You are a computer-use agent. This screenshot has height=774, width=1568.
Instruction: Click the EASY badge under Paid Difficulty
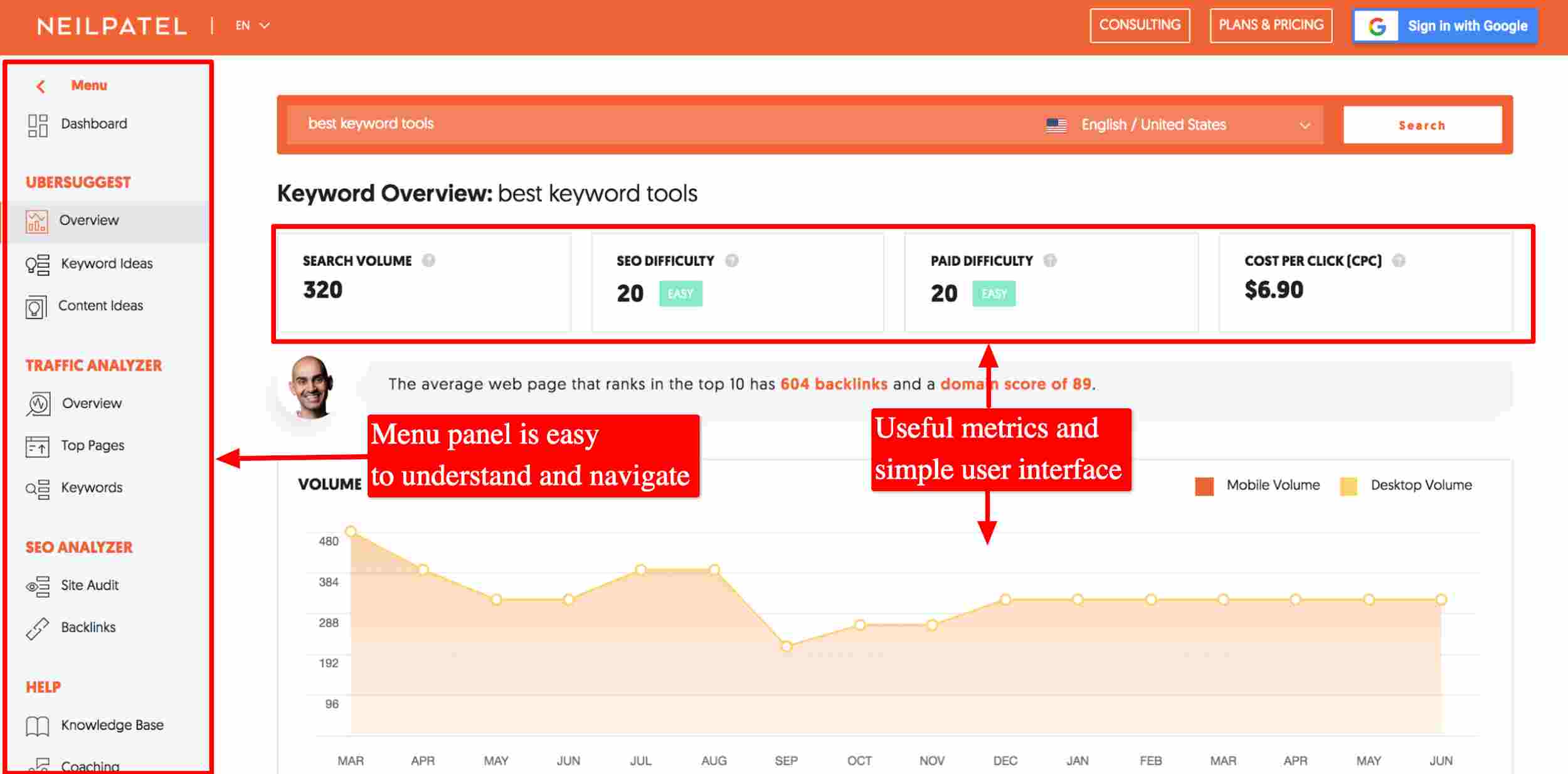[x=993, y=294]
